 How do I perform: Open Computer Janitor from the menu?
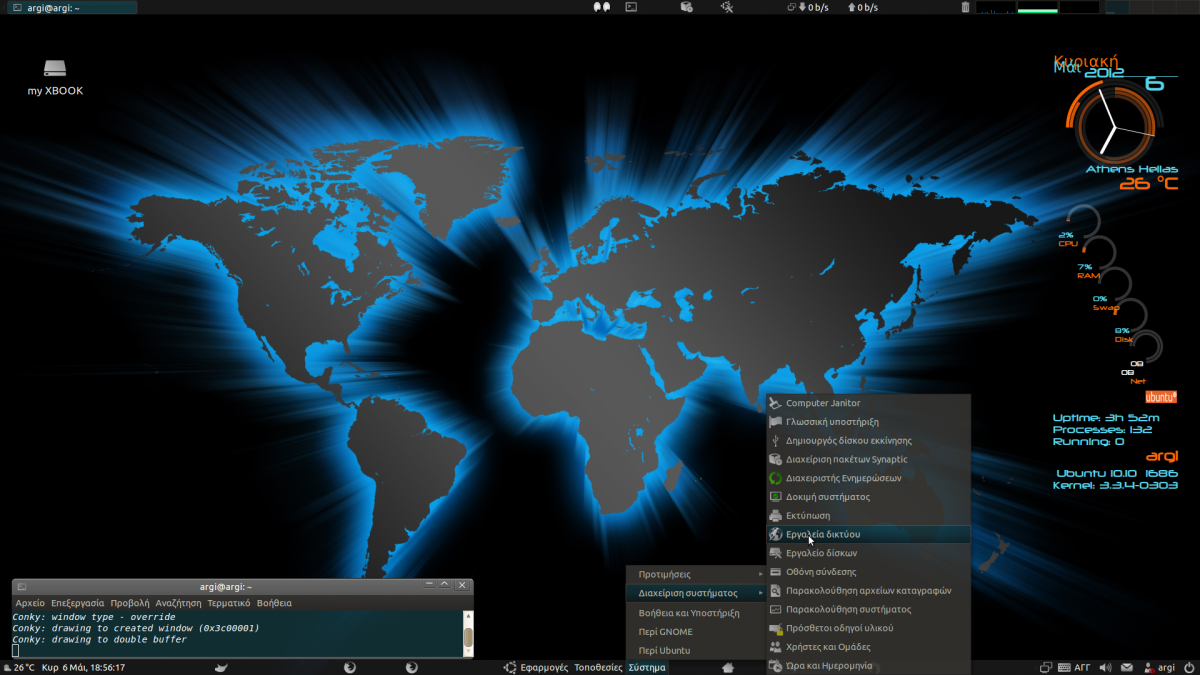point(868,403)
